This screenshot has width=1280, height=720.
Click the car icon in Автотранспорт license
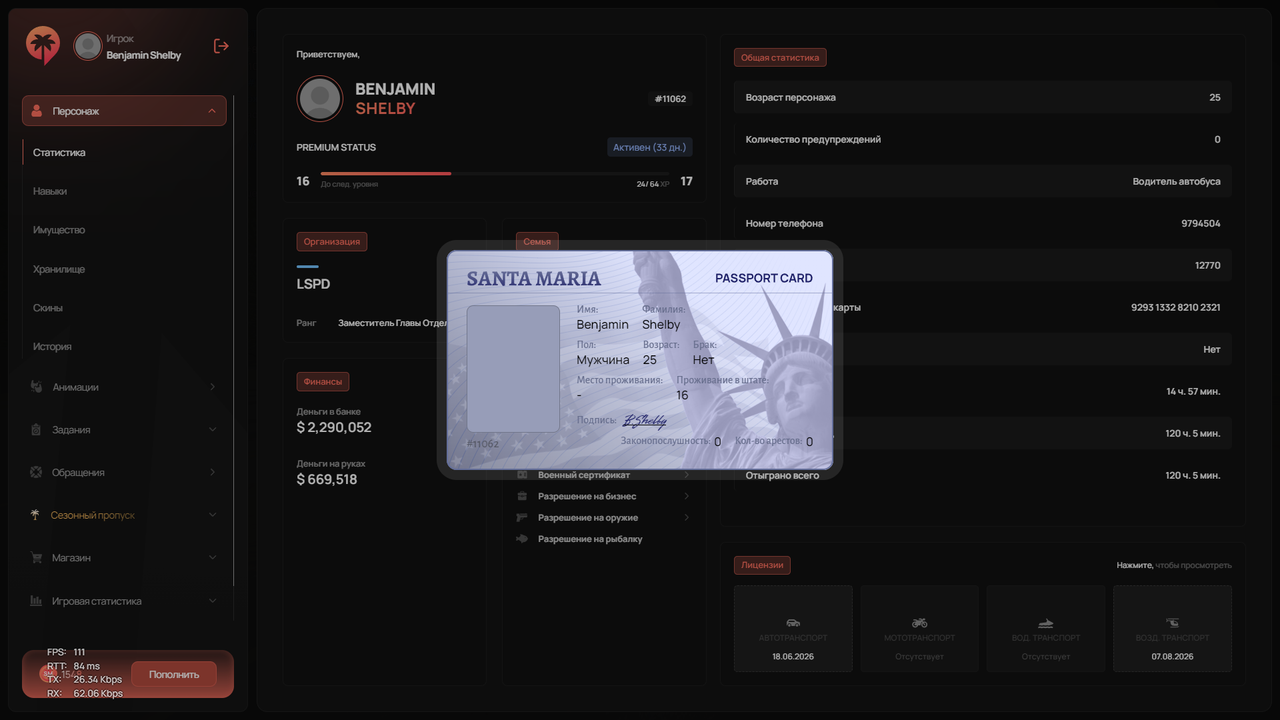pyautogui.click(x=793, y=623)
